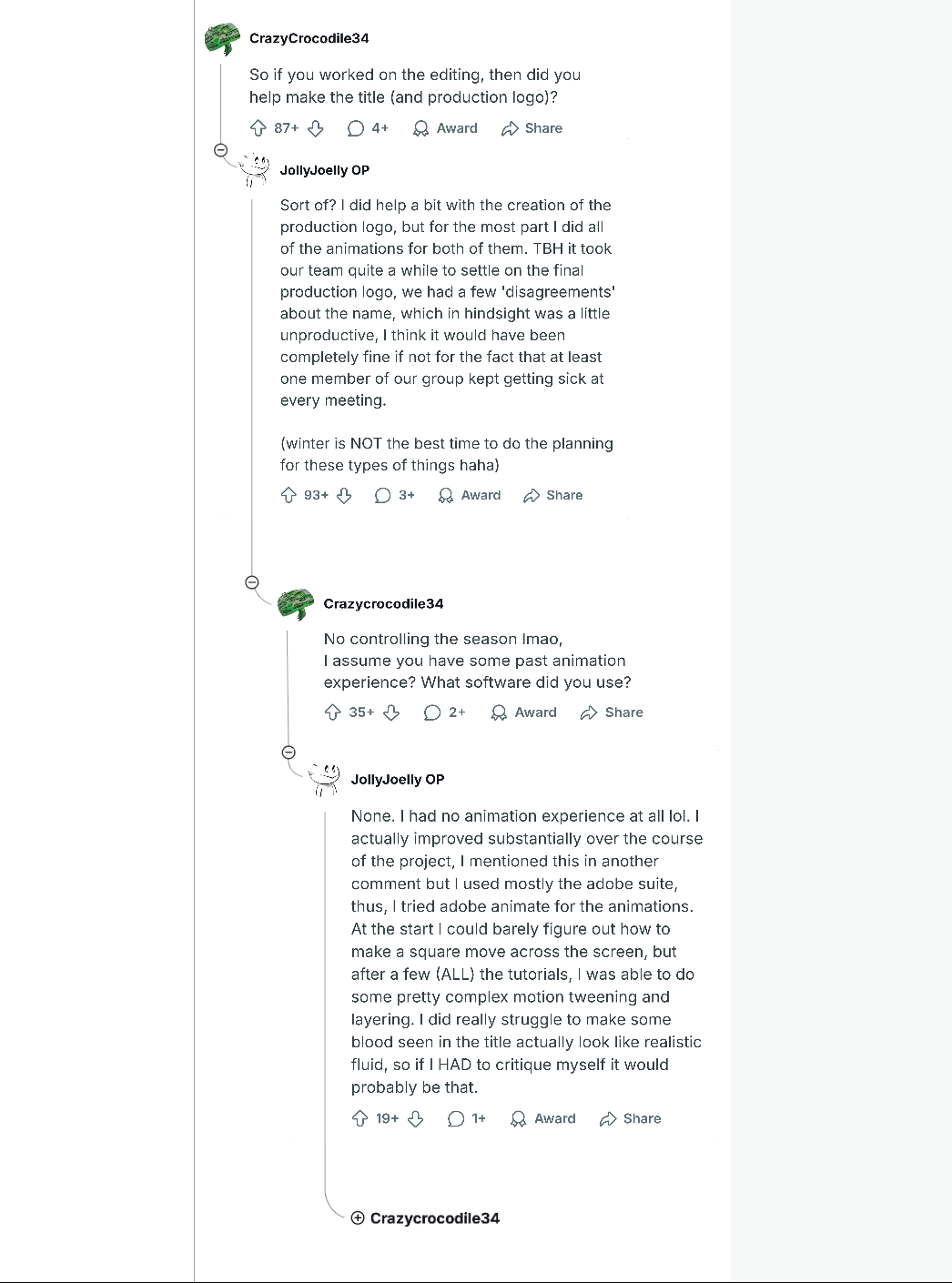Downvote the reply showing 93+ votes

pos(344,495)
